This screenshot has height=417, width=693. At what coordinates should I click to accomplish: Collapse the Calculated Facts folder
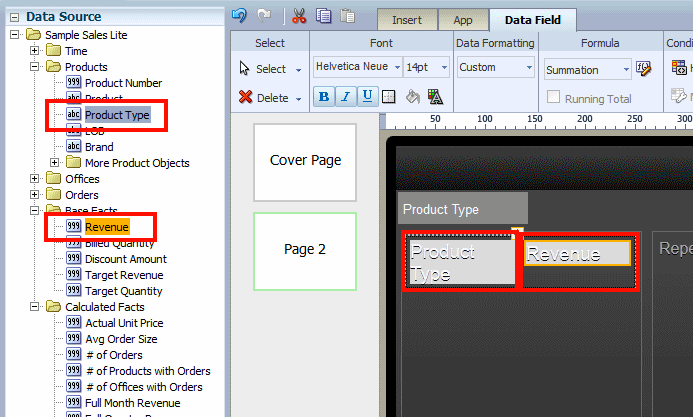[x=34, y=306]
